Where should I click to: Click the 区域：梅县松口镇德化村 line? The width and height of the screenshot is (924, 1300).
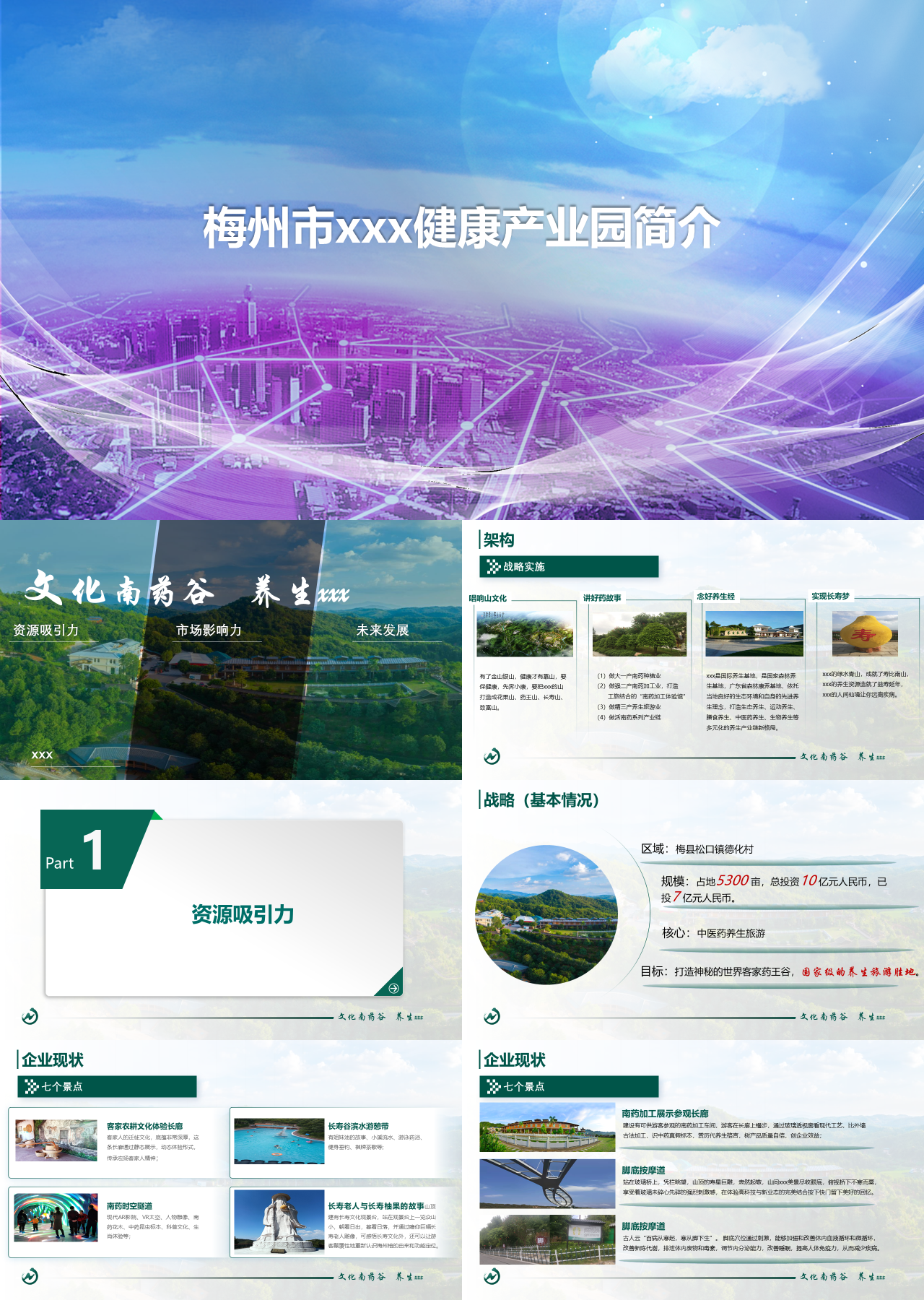pos(697,849)
